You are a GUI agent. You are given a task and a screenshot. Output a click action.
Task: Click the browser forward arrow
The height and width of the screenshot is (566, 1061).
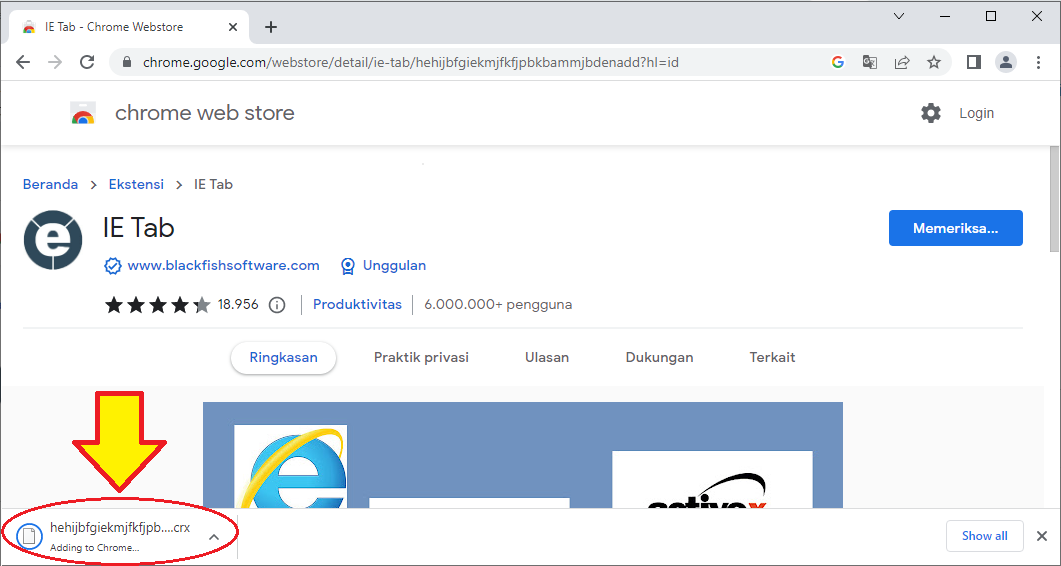click(55, 62)
